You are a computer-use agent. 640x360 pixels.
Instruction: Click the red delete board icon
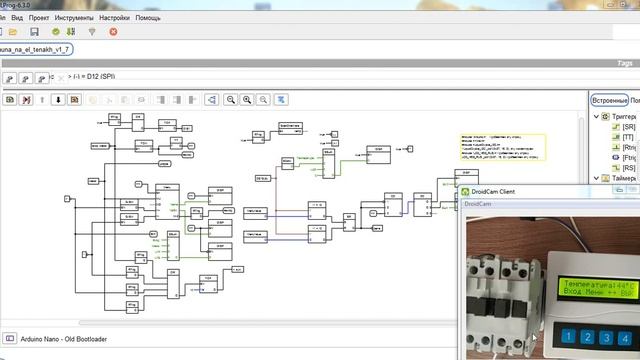(26, 100)
